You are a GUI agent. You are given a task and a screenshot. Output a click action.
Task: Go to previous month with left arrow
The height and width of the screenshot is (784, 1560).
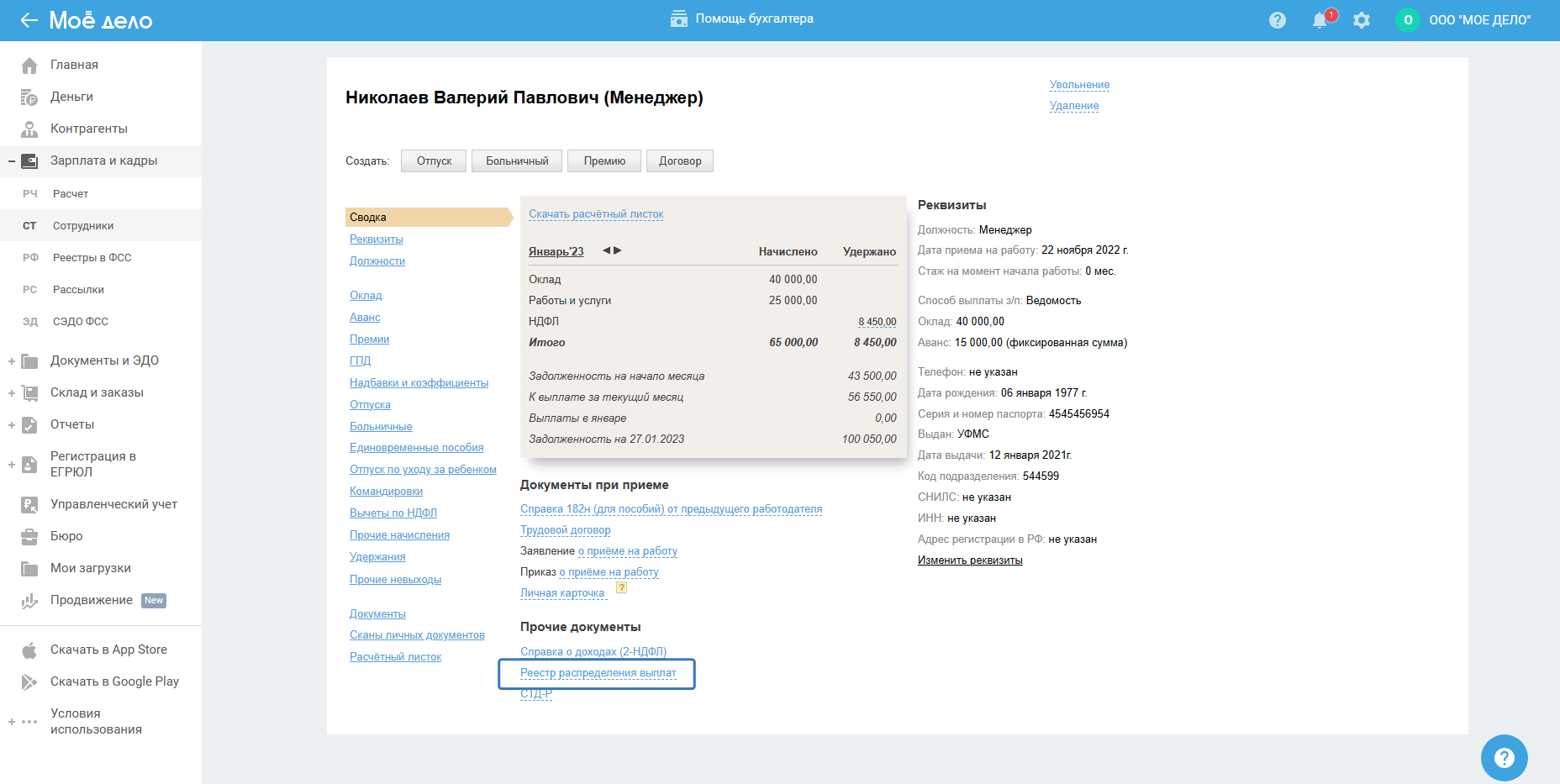[x=606, y=250]
